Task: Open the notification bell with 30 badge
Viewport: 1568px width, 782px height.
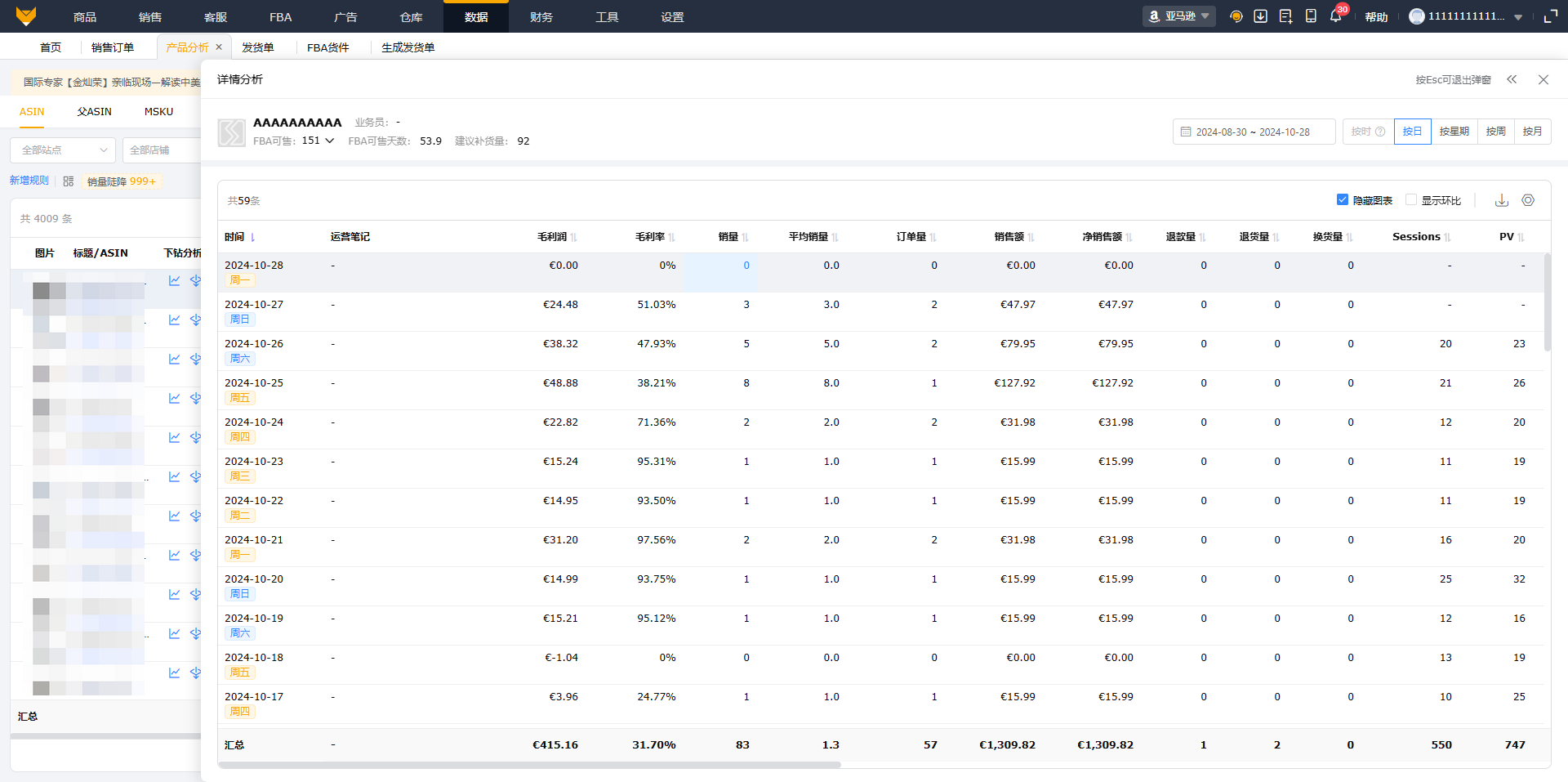Action: click(x=1335, y=16)
